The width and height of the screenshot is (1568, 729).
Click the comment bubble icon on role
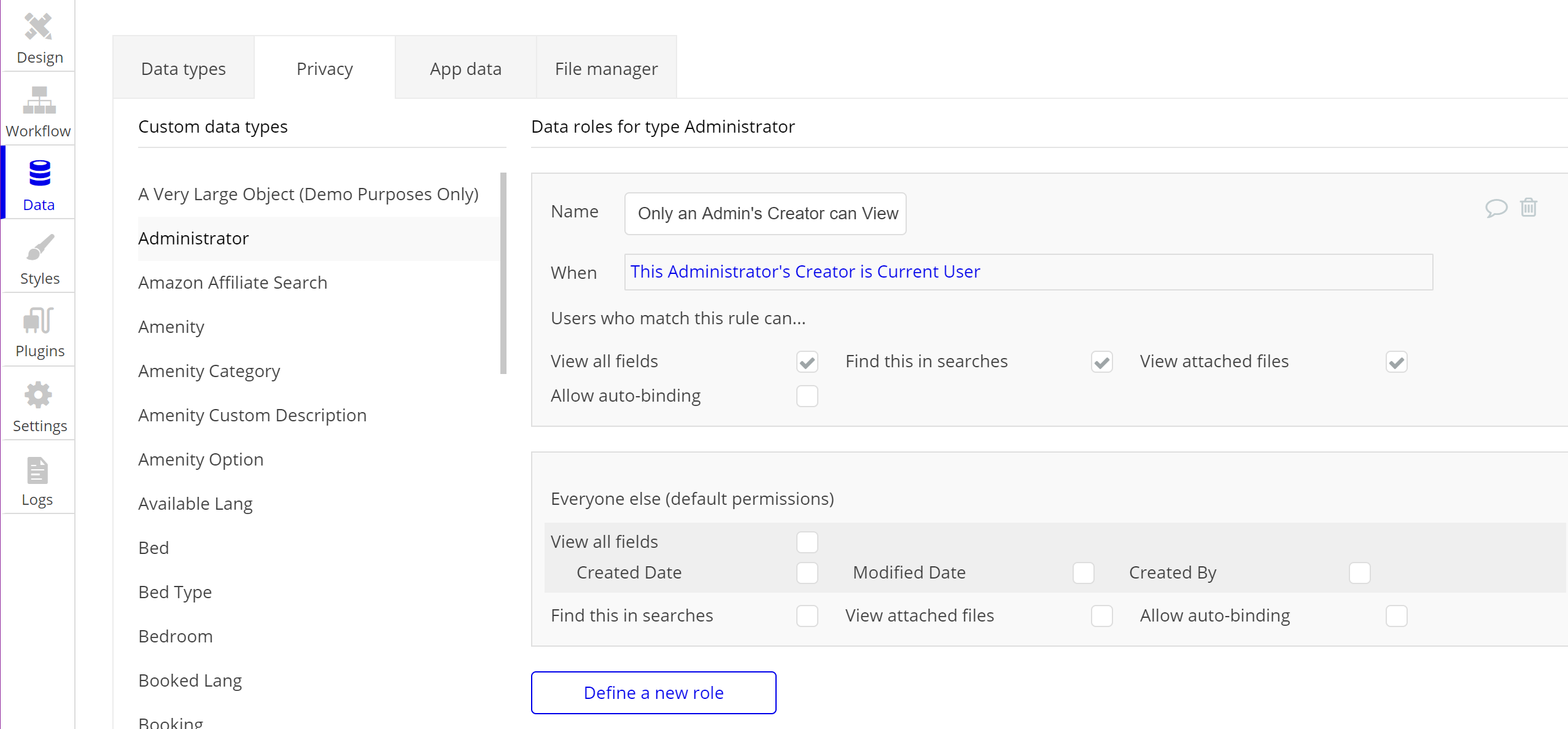coord(1496,208)
